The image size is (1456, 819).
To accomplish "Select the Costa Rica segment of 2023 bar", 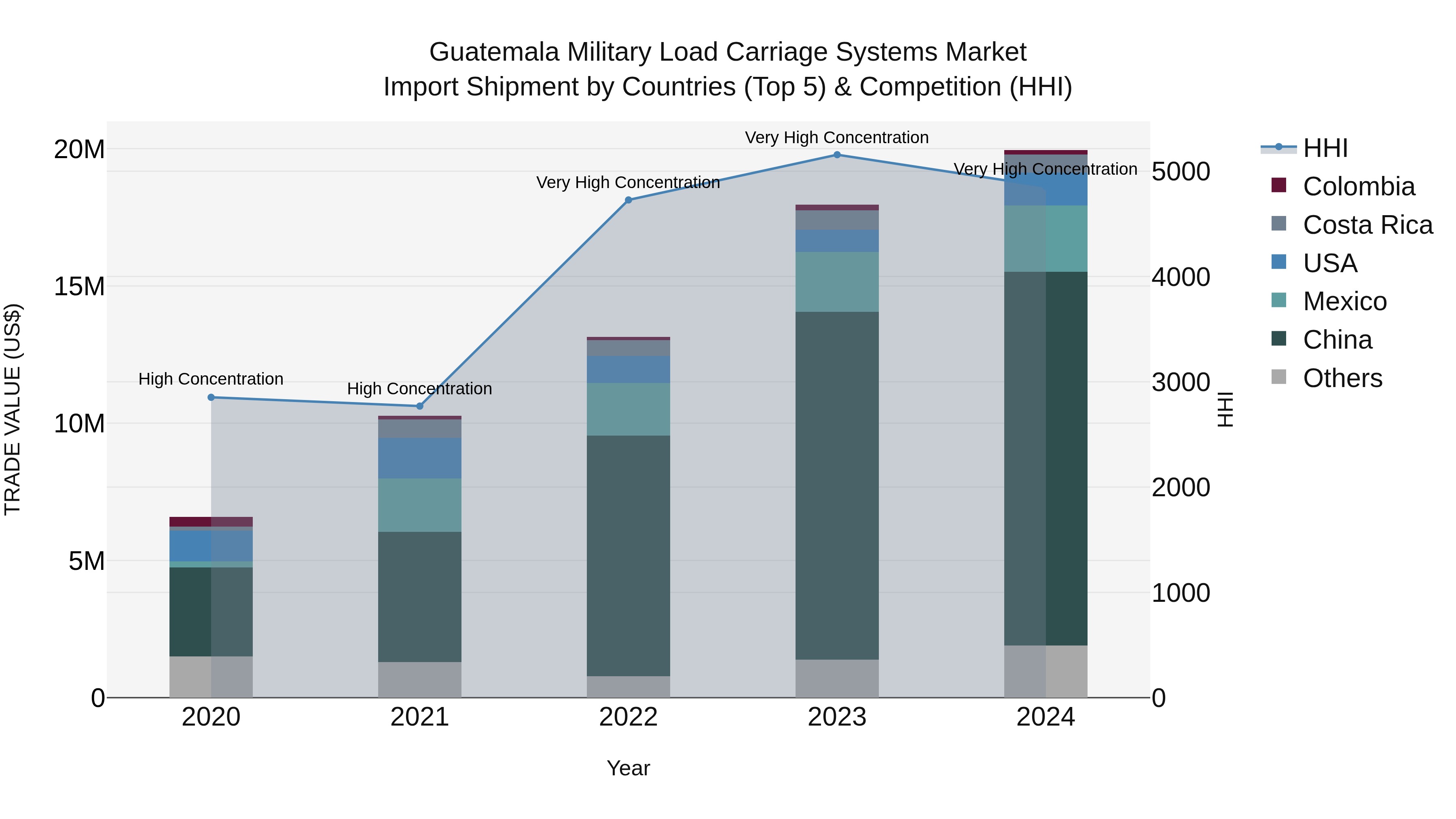I will [837, 220].
